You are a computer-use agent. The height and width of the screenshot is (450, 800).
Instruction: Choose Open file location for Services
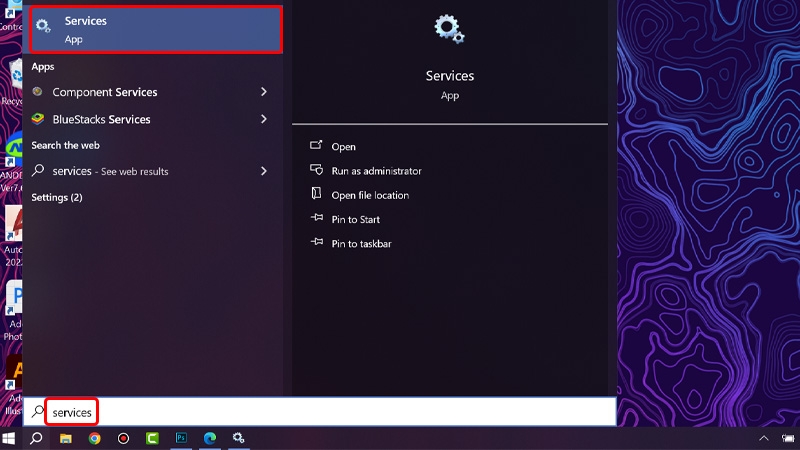(370, 195)
